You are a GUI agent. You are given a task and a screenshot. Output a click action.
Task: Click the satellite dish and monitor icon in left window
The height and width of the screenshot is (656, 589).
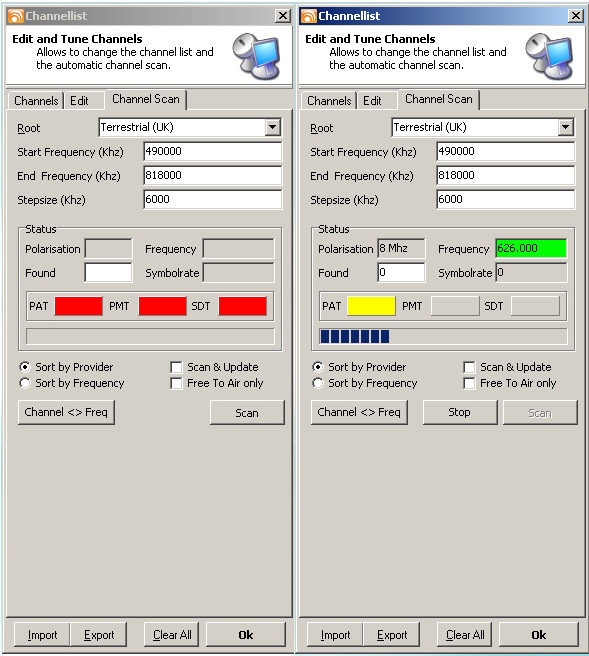pyautogui.click(x=256, y=56)
